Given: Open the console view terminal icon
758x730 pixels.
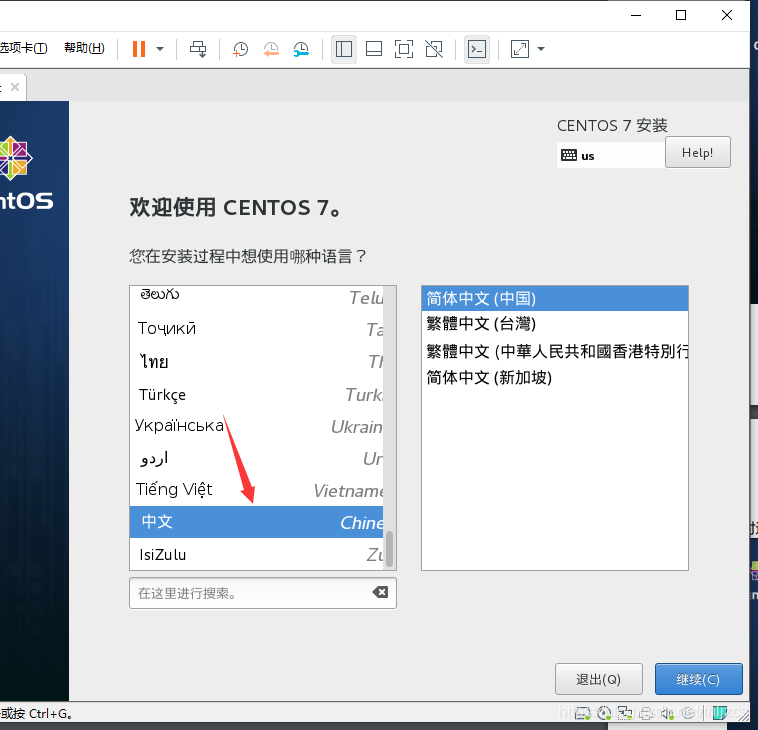Looking at the screenshot, I should coord(477,49).
